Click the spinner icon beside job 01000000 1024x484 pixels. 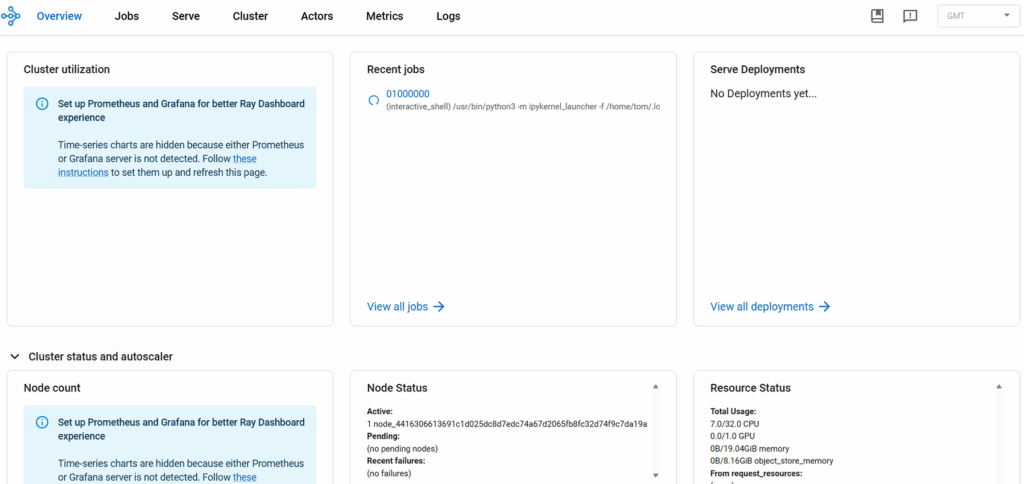[x=374, y=100]
